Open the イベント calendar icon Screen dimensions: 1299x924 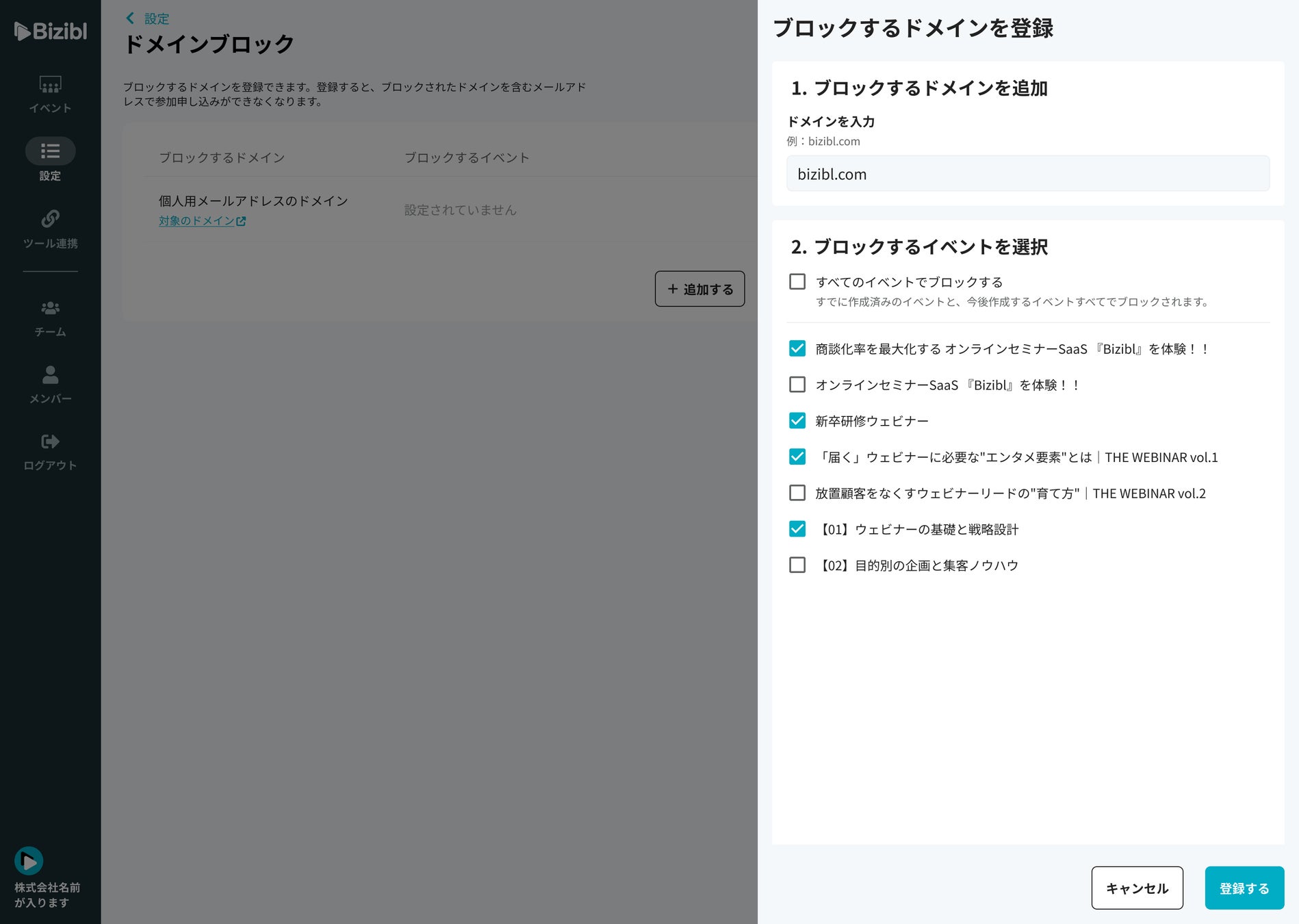coord(50,84)
